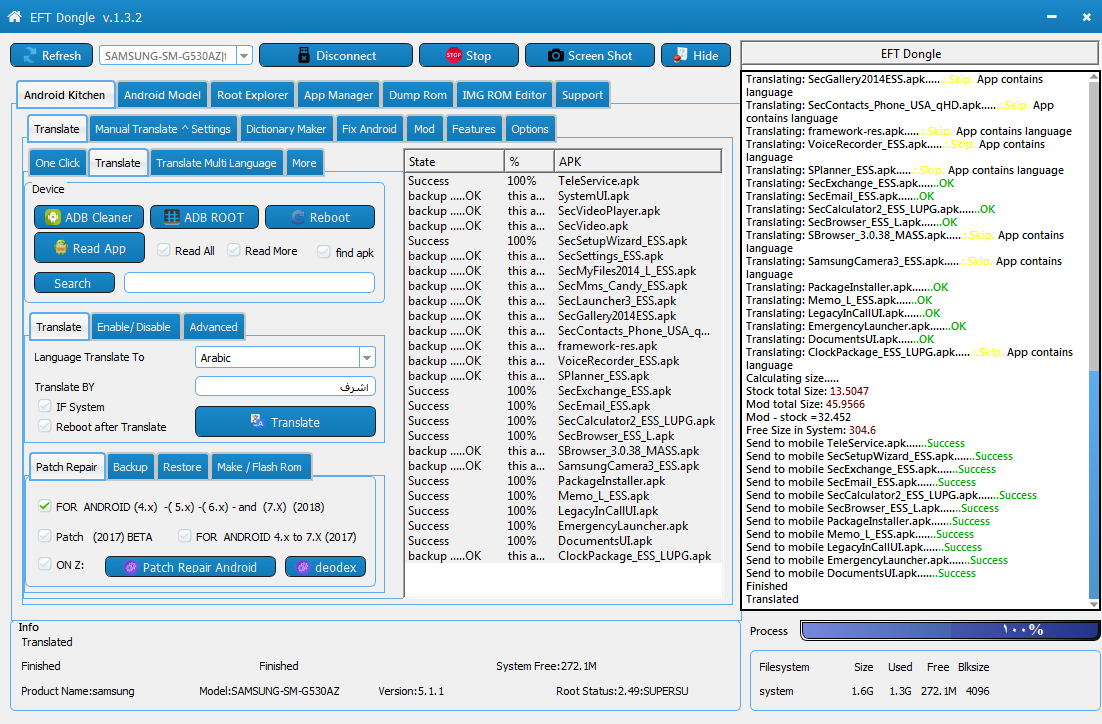Viewport: 1102px width, 724px height.
Task: Open Language Translate To dropdown
Action: [x=367, y=358]
